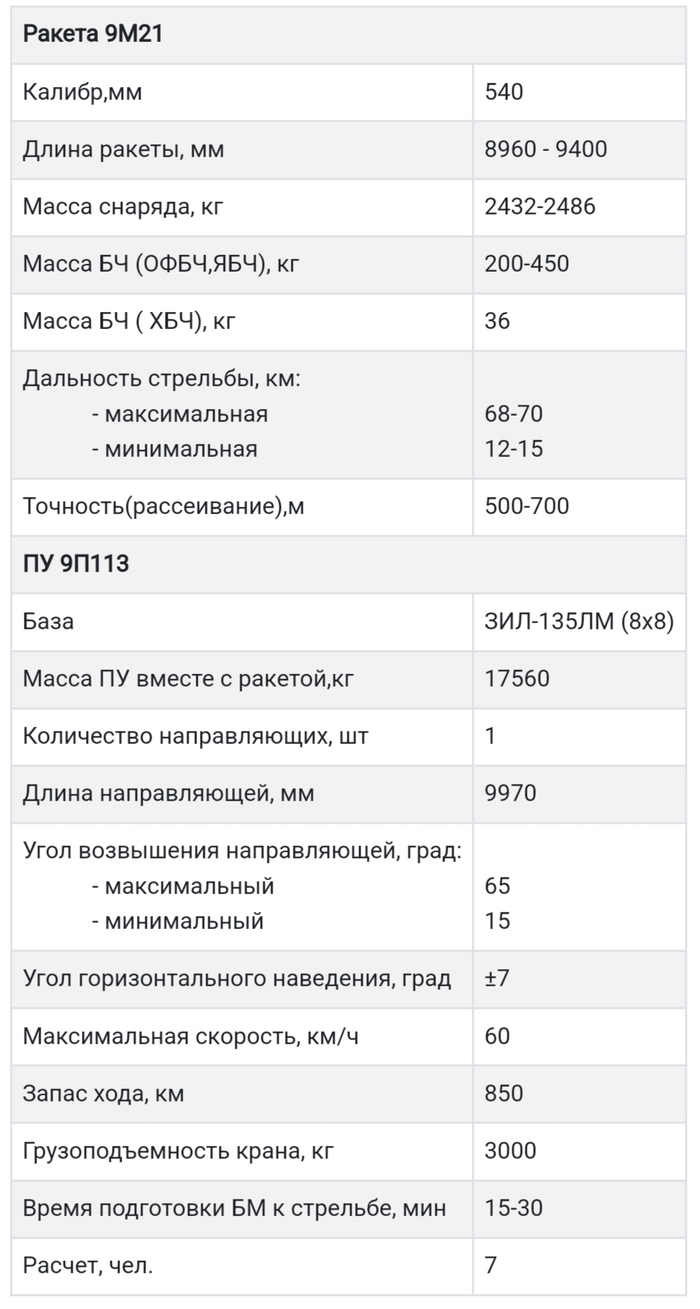Select the "Точность(рассеивание),м" label
This screenshot has width=700, height=1309.
click(x=164, y=506)
